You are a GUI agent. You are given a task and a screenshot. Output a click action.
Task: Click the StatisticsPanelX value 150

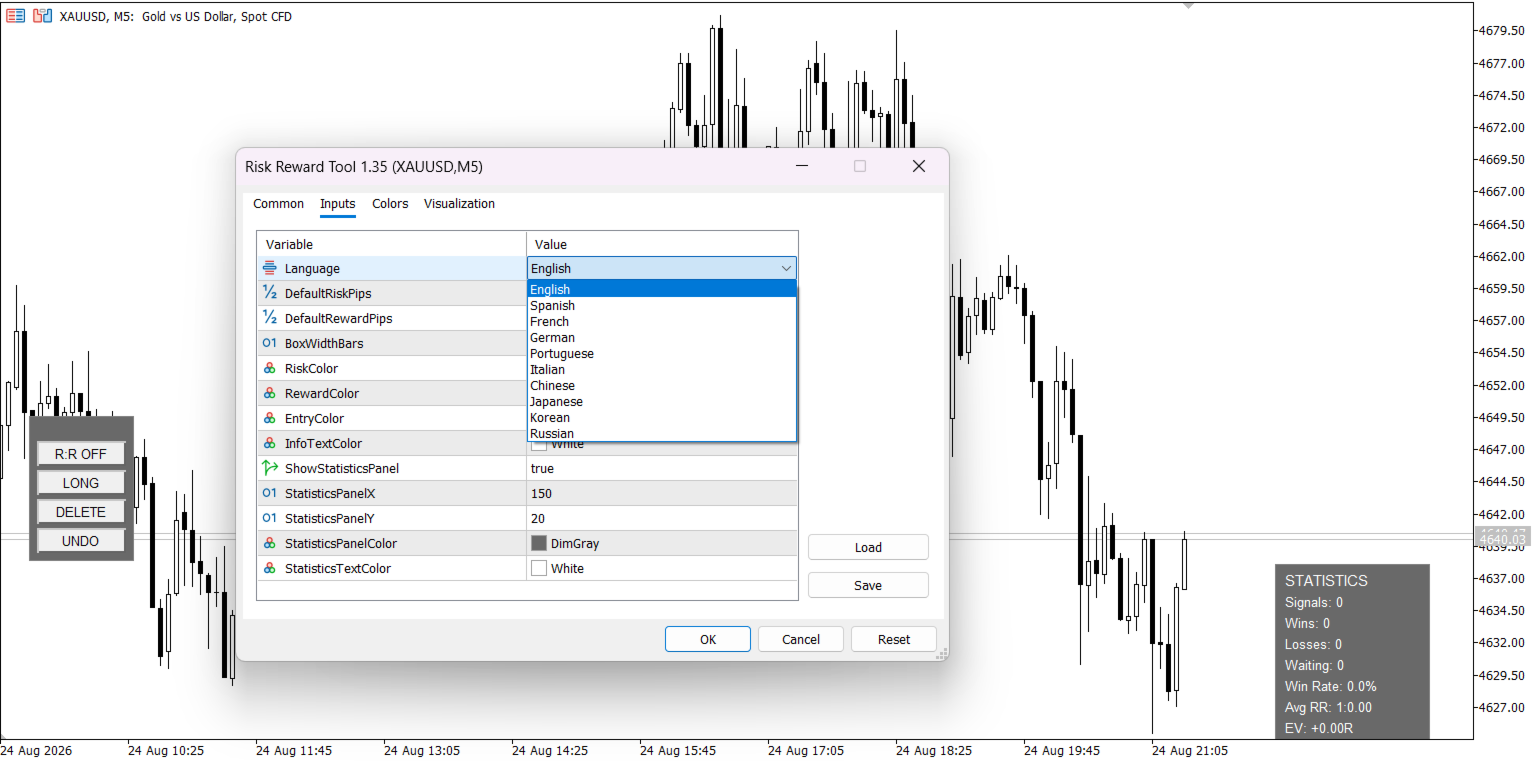(662, 493)
